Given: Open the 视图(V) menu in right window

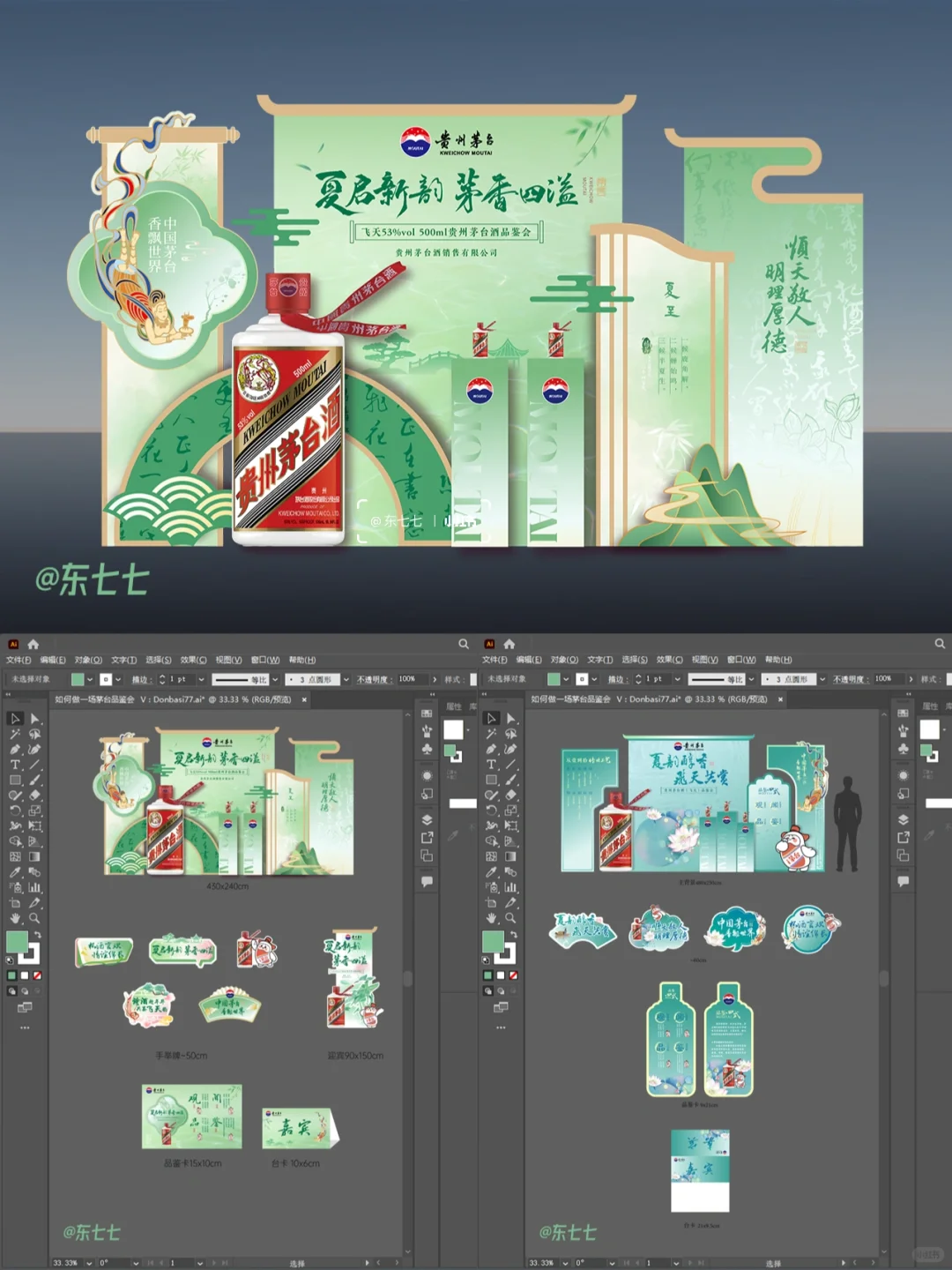Looking at the screenshot, I should 705,660.
